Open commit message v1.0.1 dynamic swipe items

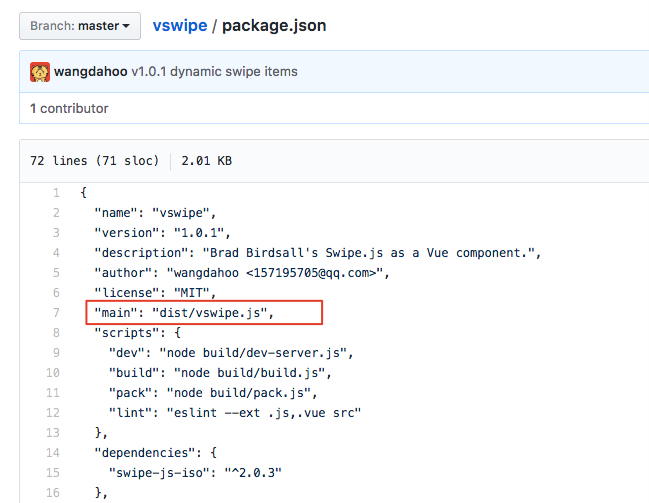tap(214, 72)
